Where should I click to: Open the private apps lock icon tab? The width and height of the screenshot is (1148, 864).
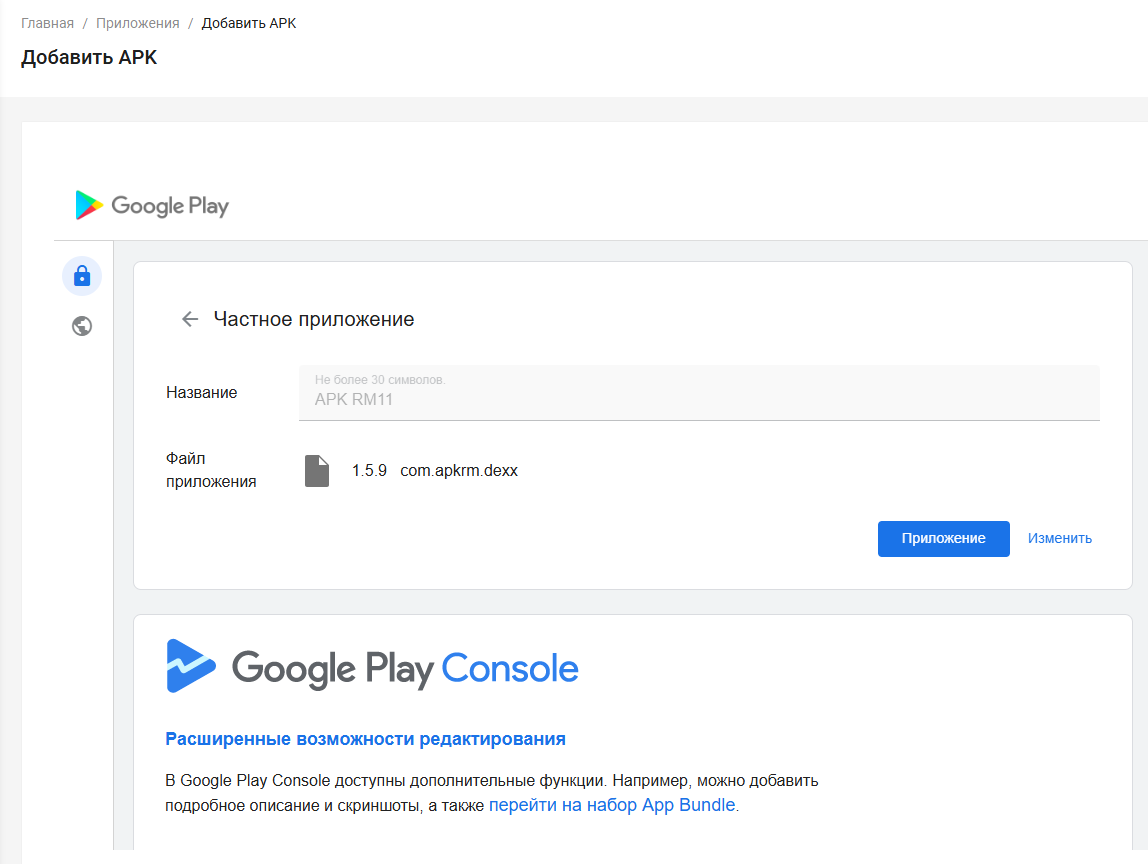(82, 276)
